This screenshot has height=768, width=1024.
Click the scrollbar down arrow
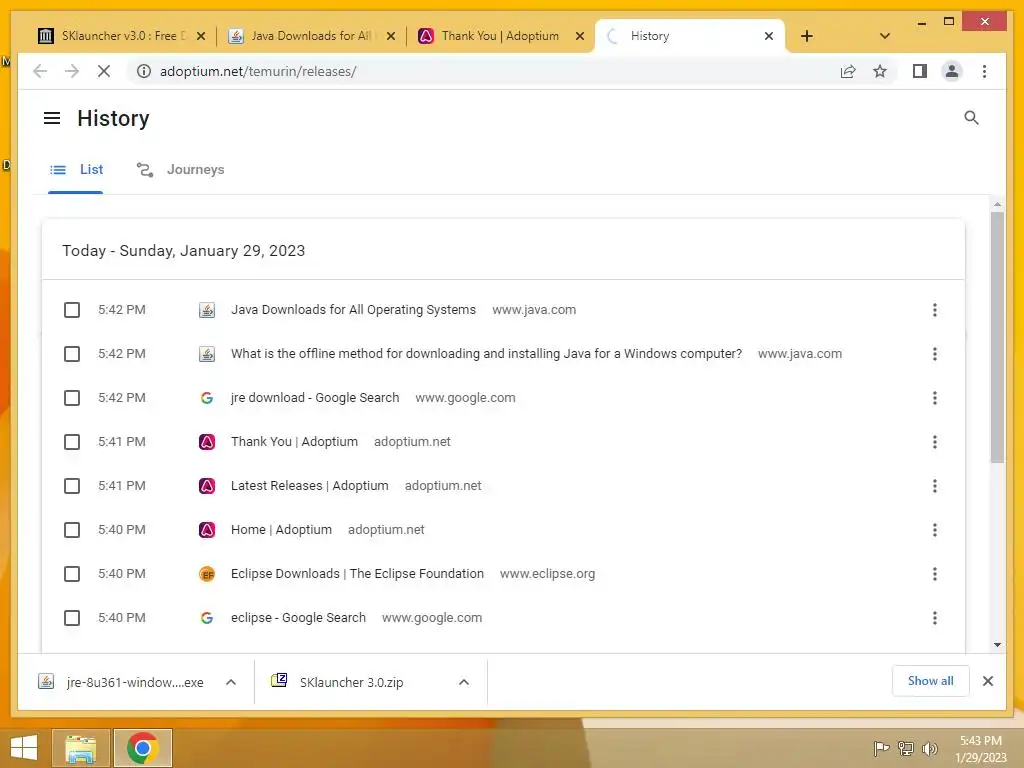(997, 645)
